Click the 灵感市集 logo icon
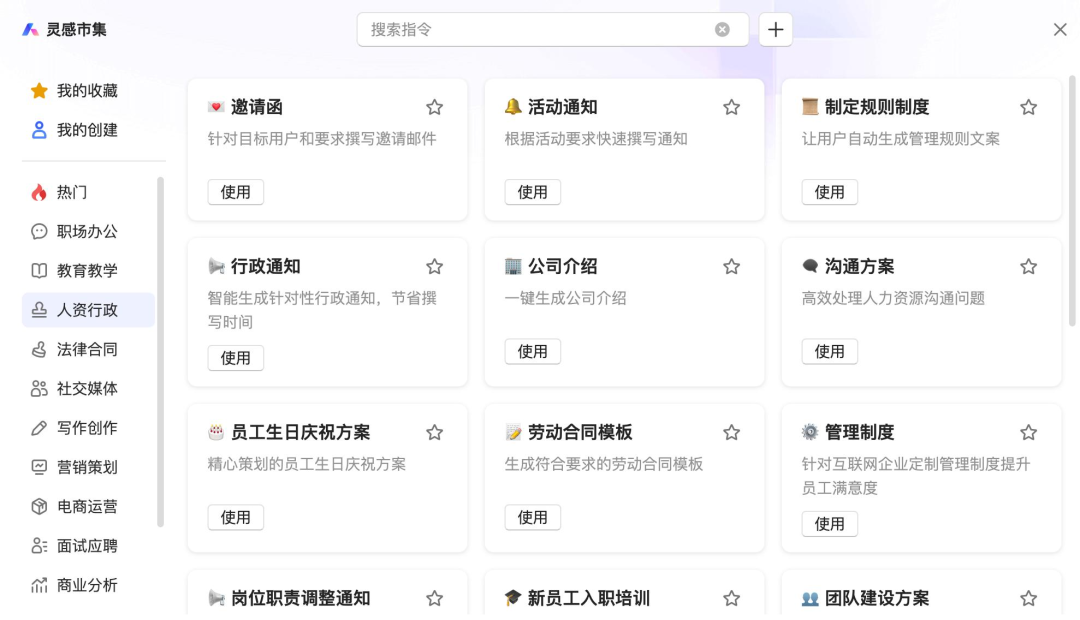Image resolution: width=1080 pixels, height=620 pixels. point(30,30)
